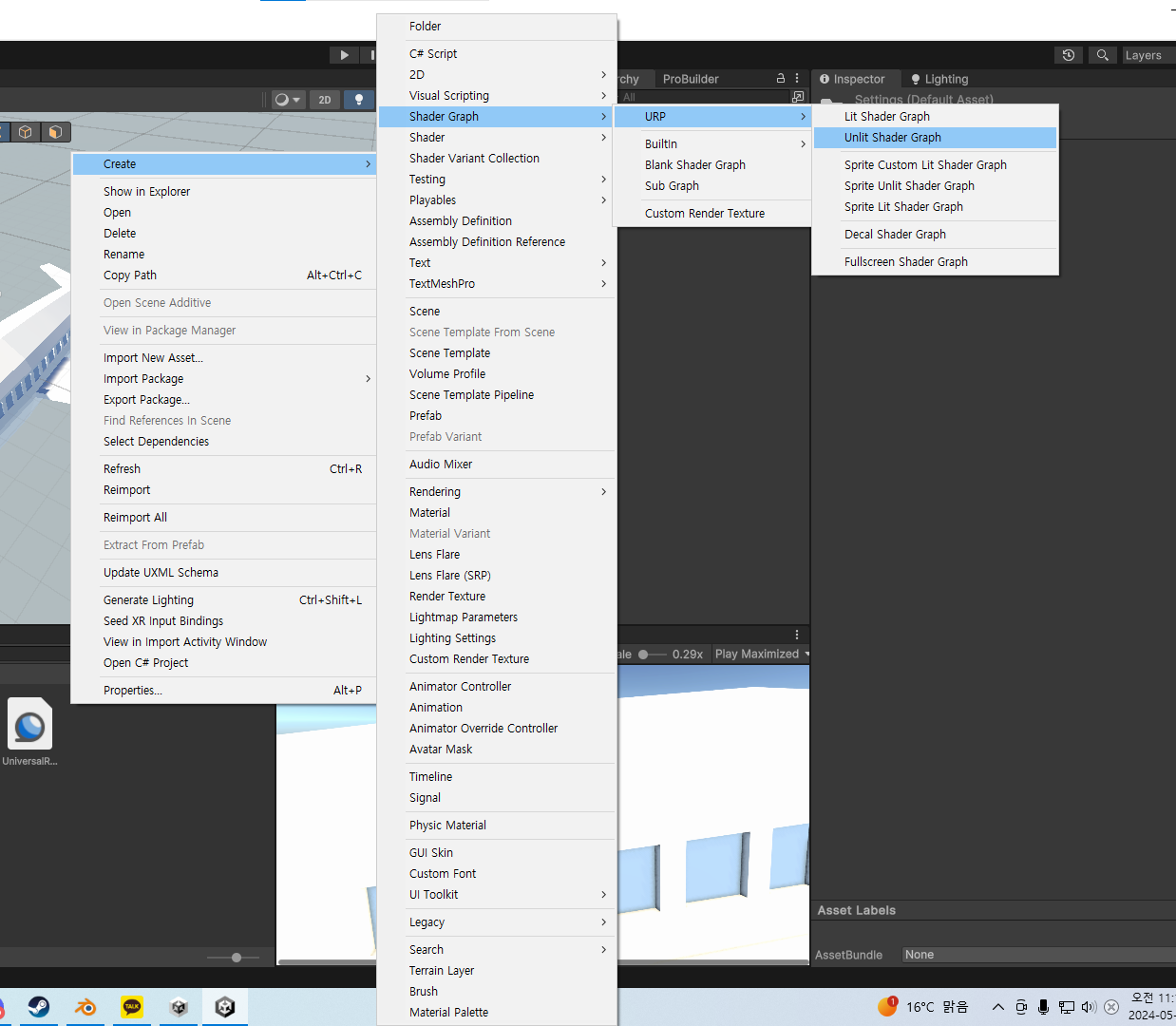Click the UniversalR... asset thumbnail

click(29, 726)
